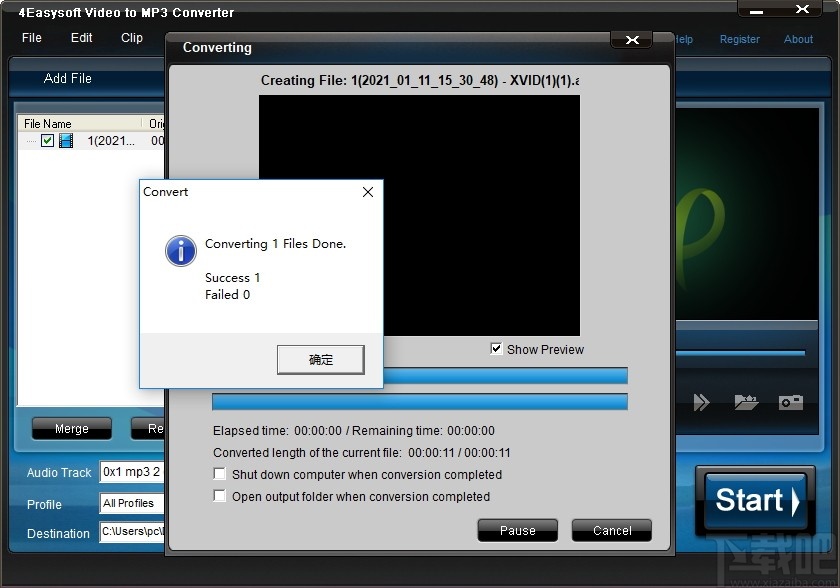
Task: Click the fast-forward playback icon
Action: click(702, 402)
